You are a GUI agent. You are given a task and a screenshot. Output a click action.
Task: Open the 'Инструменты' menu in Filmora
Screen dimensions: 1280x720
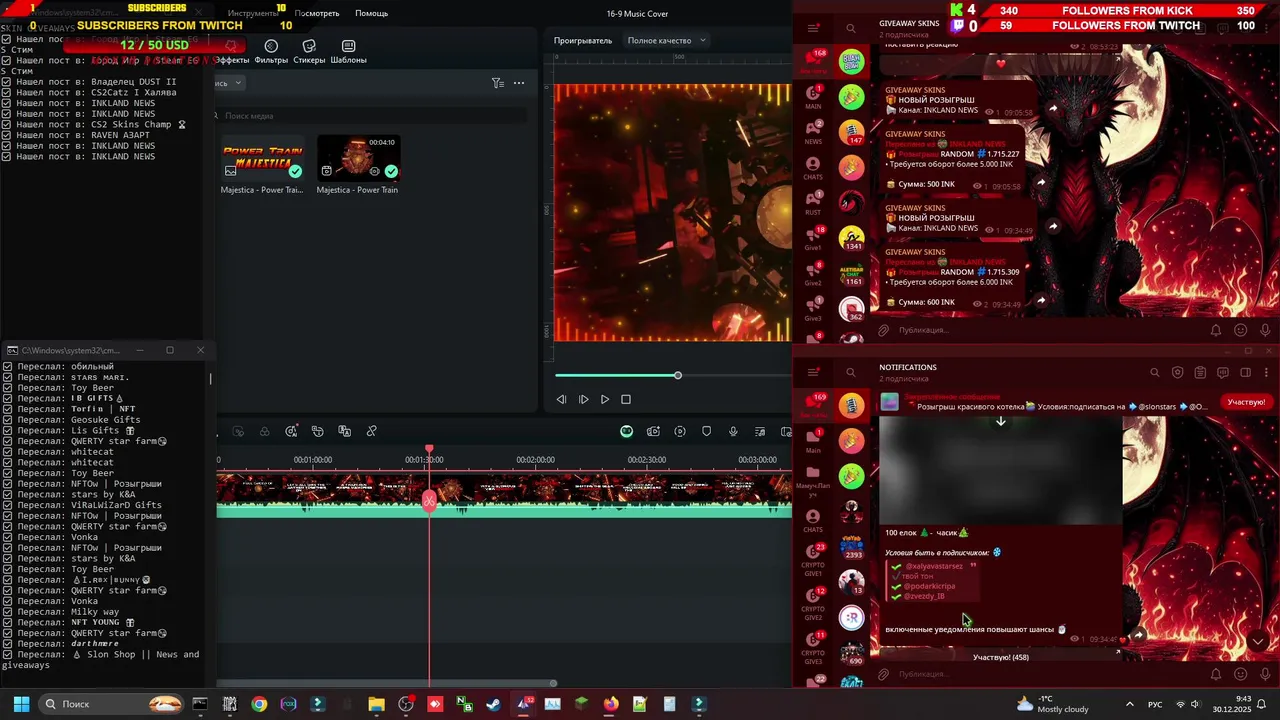(x=252, y=13)
